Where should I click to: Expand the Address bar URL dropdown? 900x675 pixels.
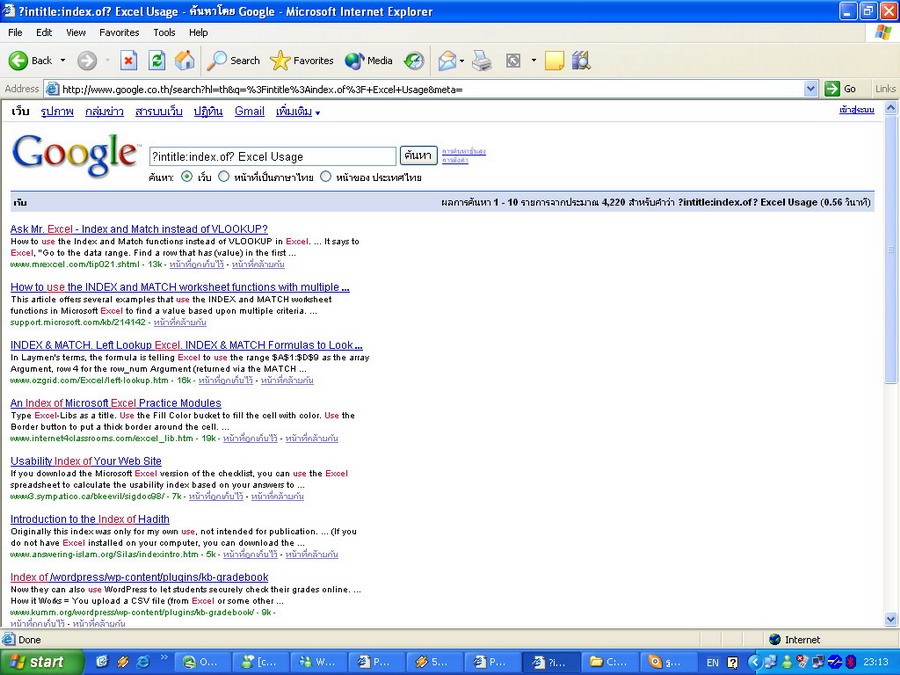(810, 89)
